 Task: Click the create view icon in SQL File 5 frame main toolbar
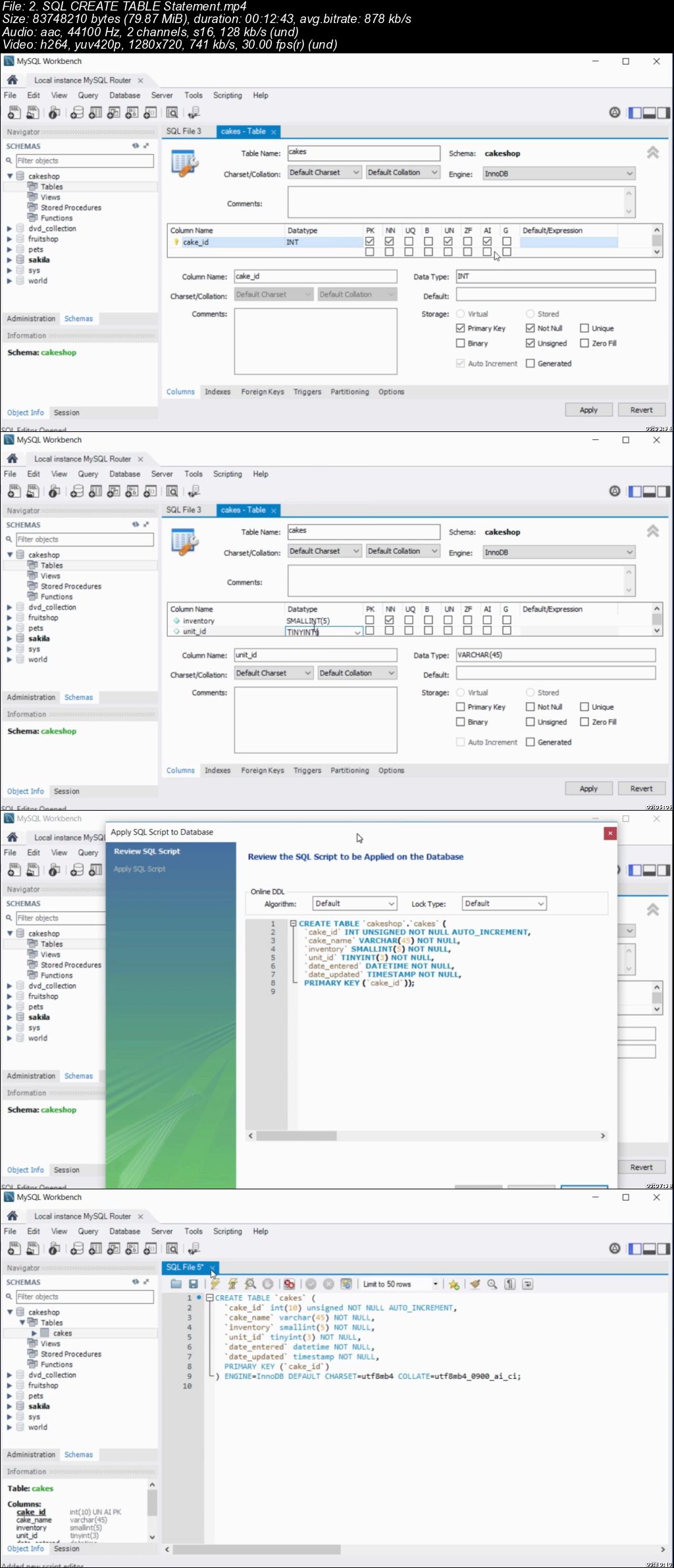114,1249
